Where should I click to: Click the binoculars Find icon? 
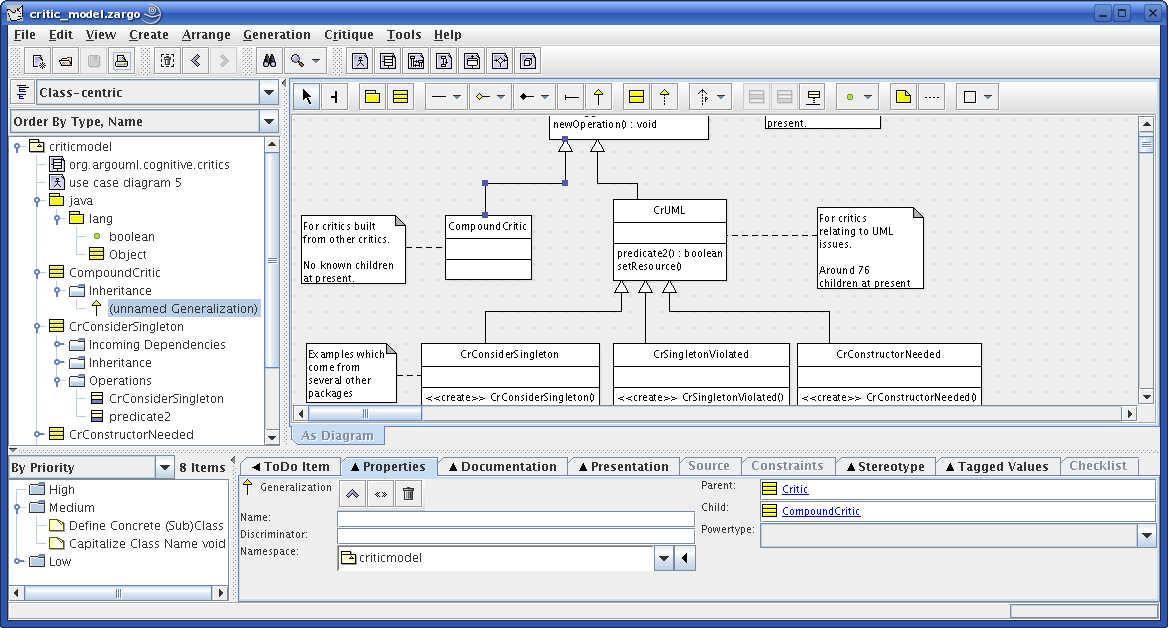coord(269,61)
